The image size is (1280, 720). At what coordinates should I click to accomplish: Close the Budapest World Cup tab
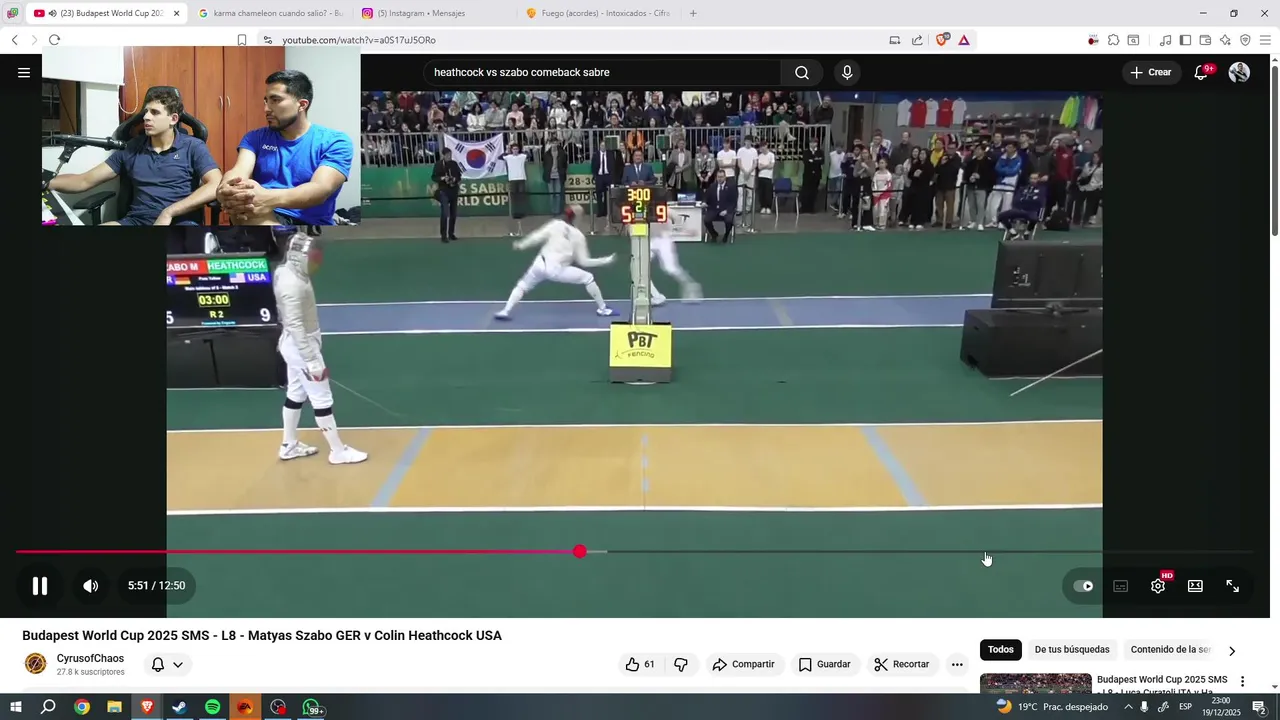coord(177,13)
